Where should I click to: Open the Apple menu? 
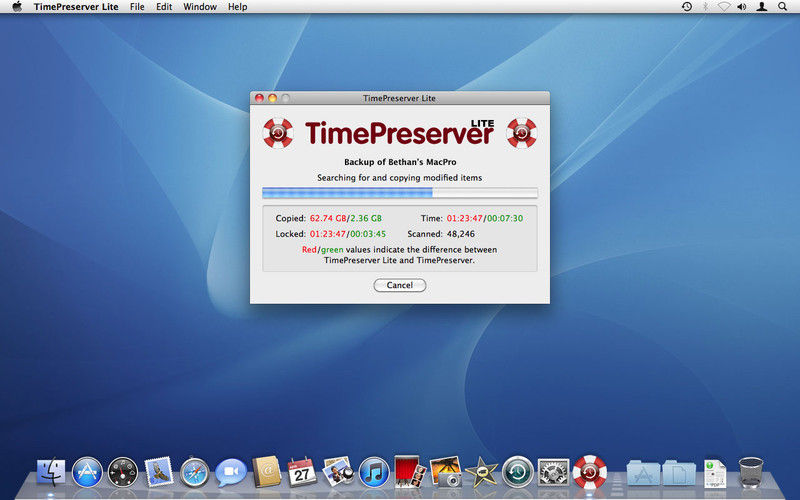(x=17, y=7)
